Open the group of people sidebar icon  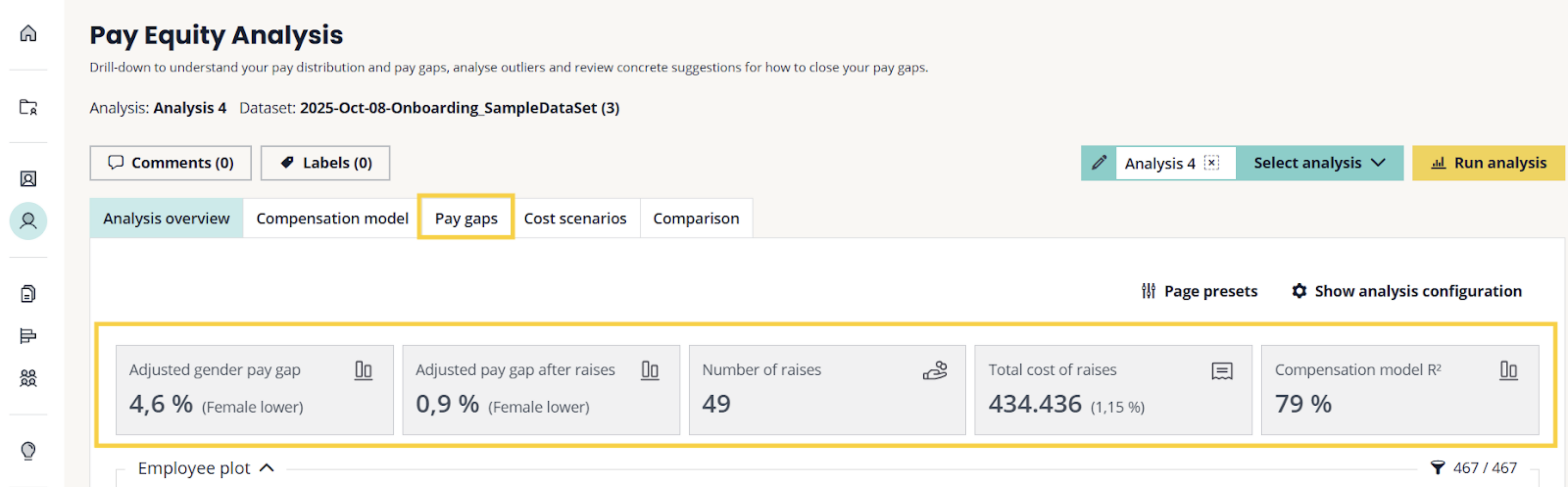coord(28,378)
